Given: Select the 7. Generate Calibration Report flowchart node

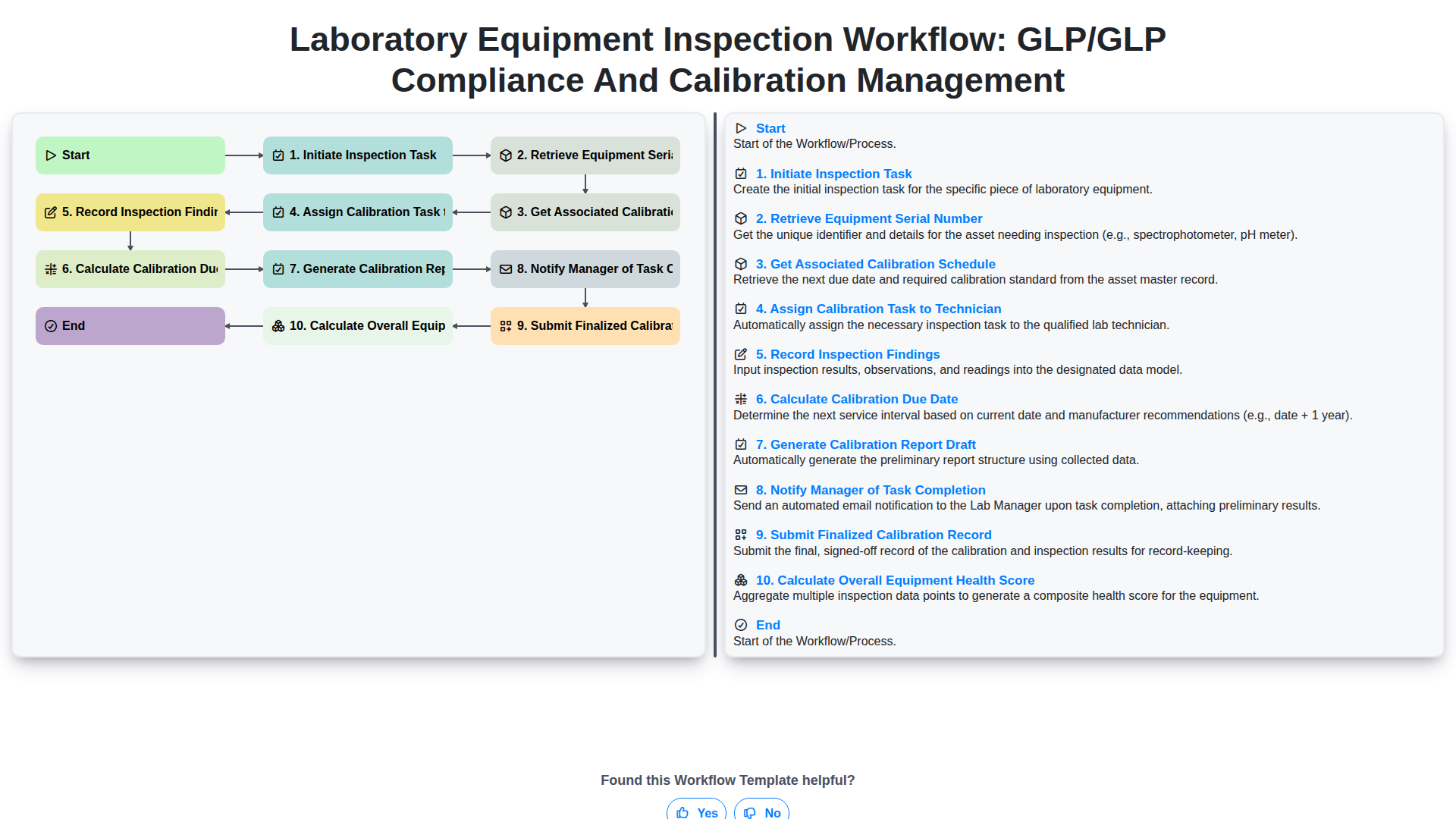Looking at the screenshot, I should pos(358,269).
